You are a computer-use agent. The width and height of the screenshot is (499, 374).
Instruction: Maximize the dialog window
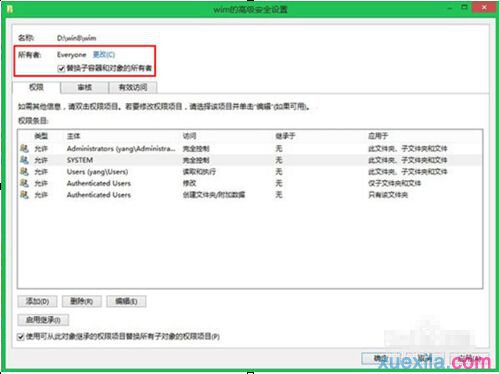[x=464, y=7]
